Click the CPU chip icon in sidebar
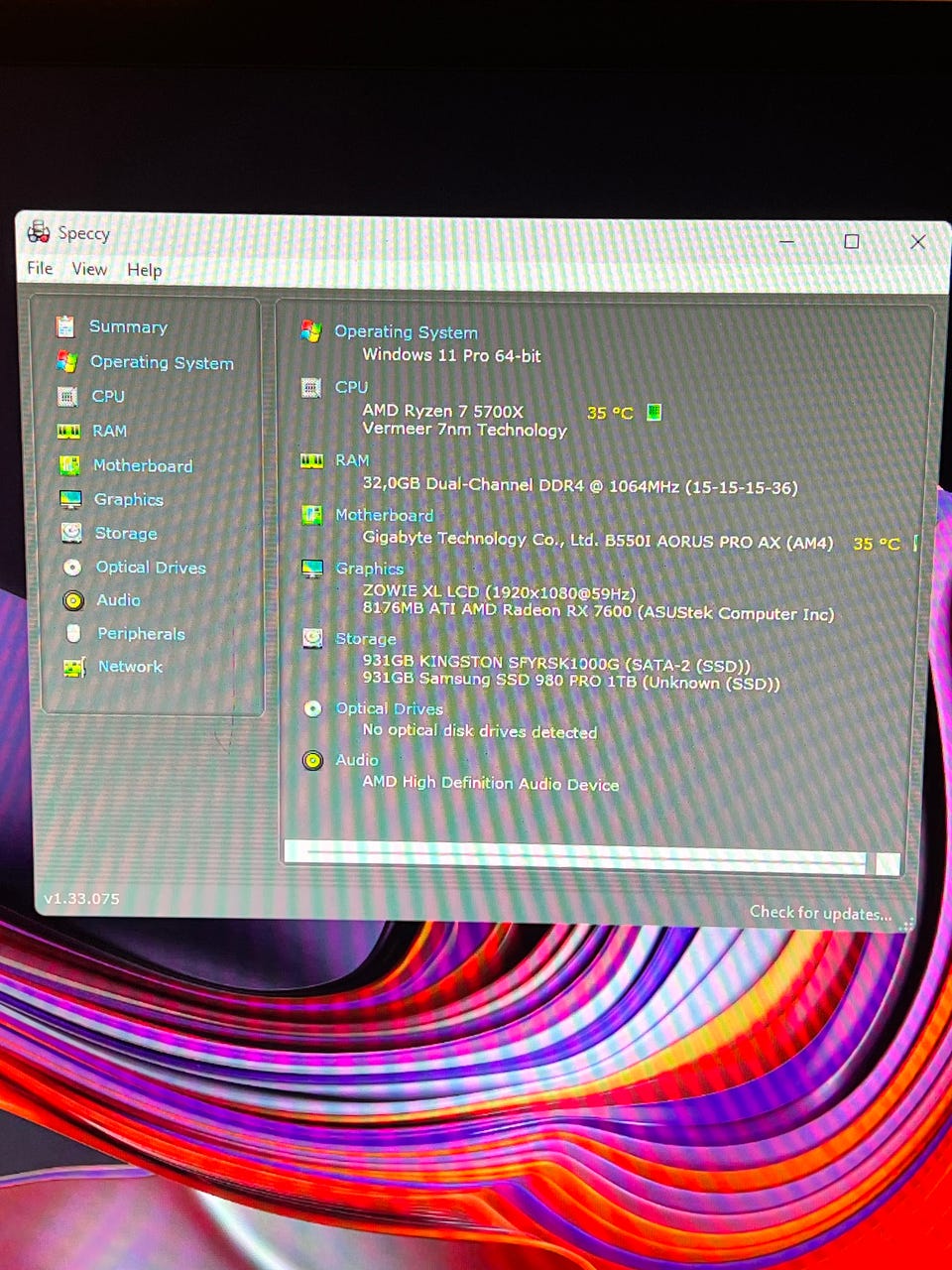The width and height of the screenshot is (952, 1270). [67, 397]
